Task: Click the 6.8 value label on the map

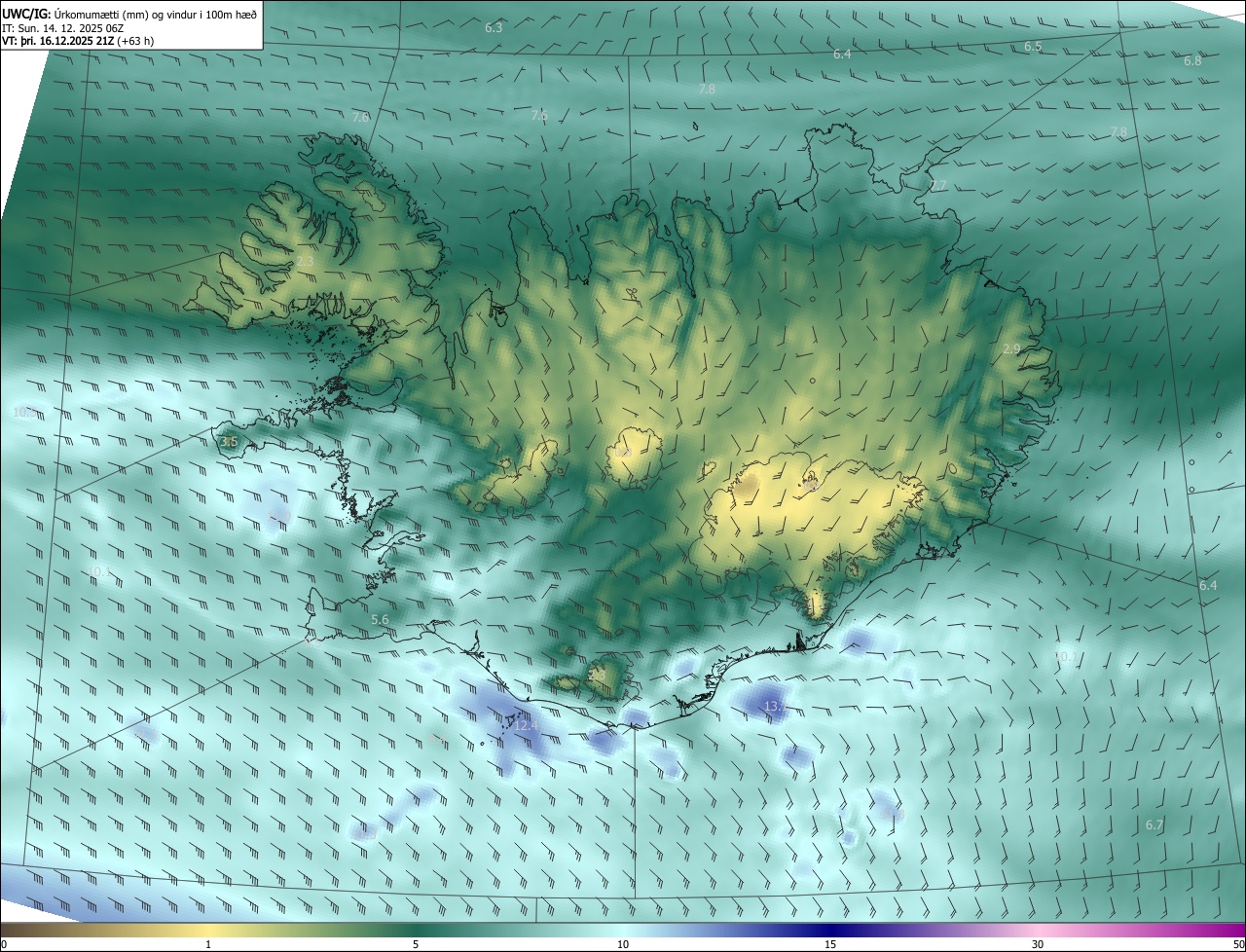Action: [1192, 60]
